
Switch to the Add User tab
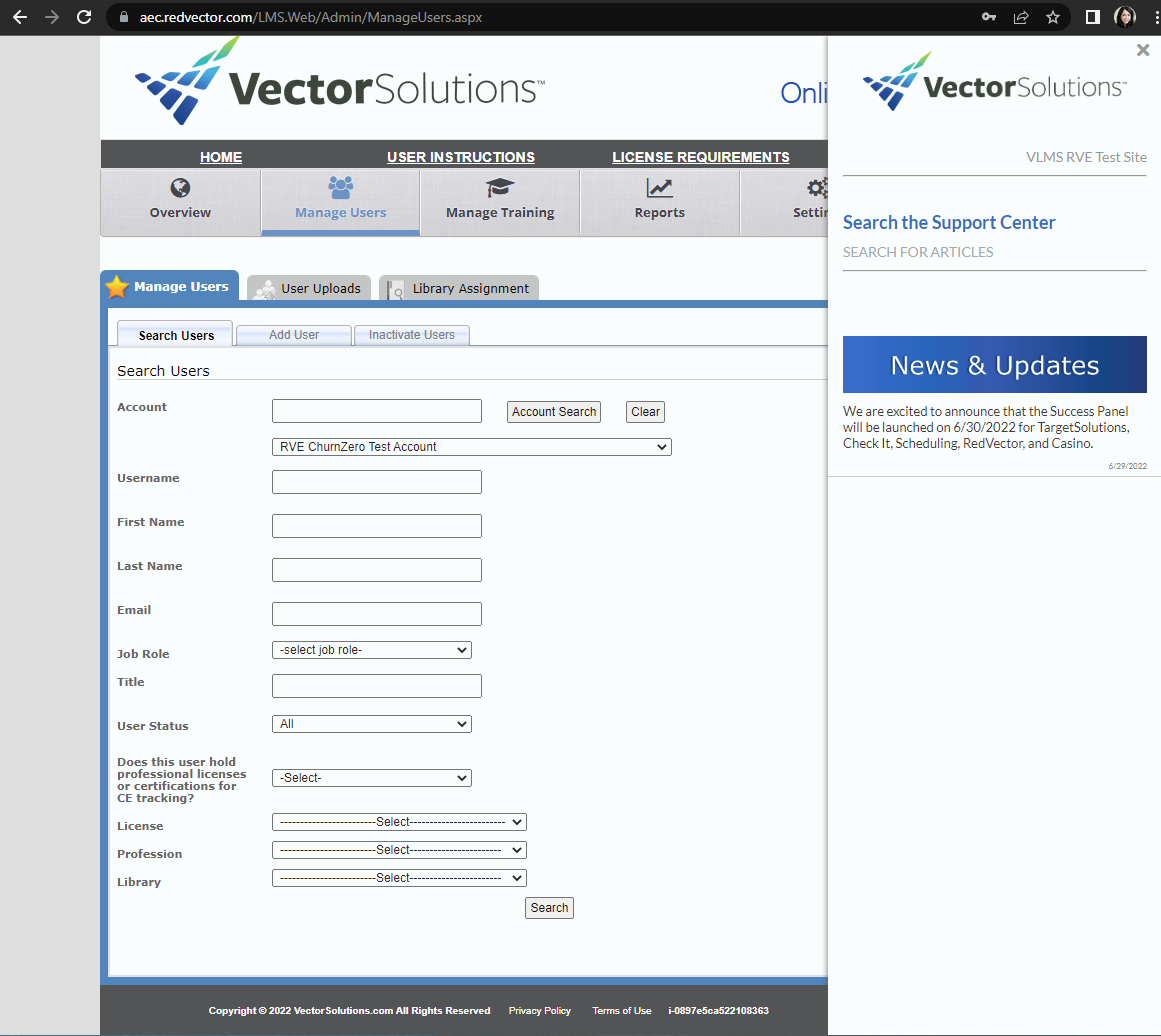[294, 335]
